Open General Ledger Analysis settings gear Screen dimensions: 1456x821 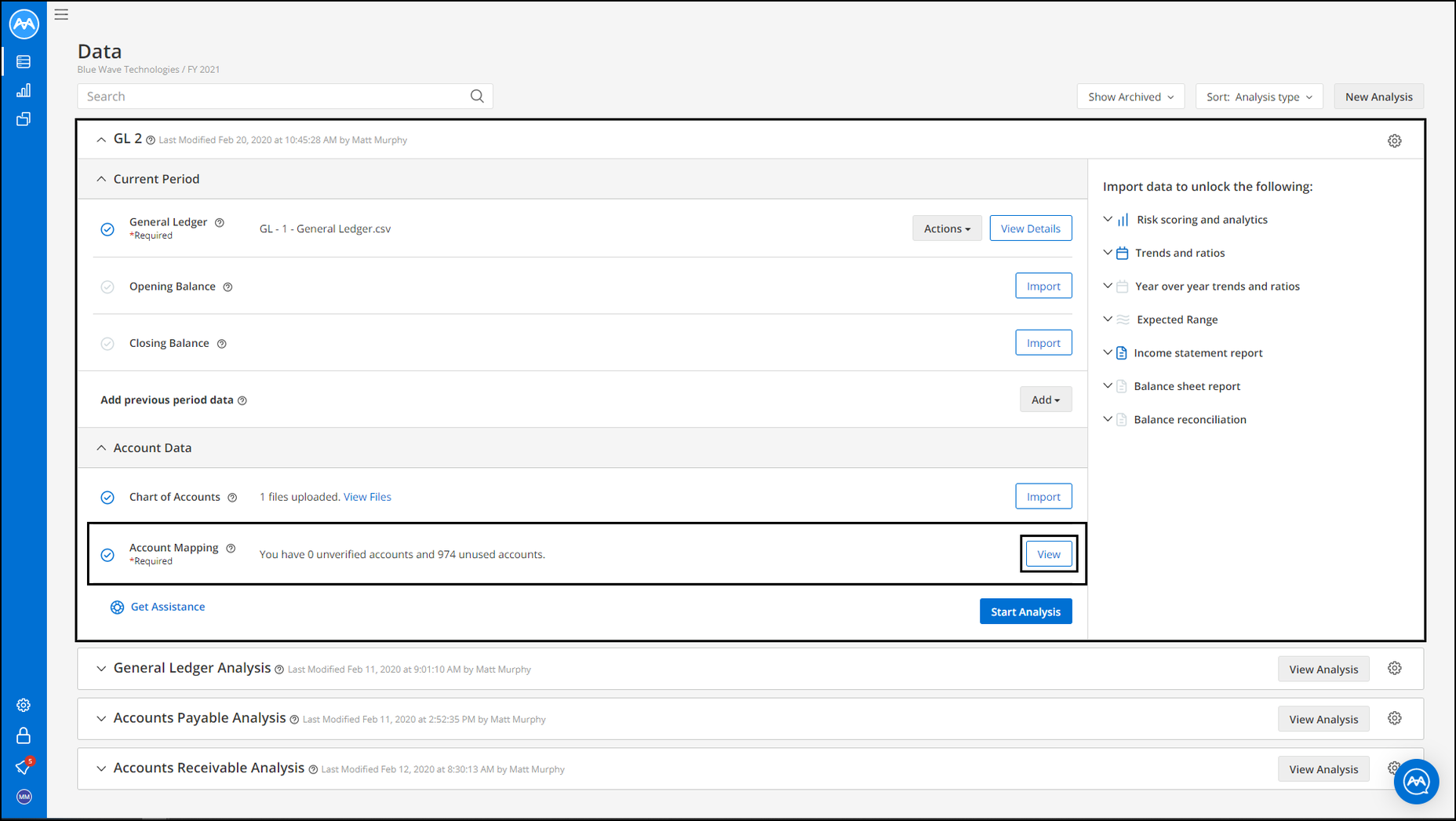[x=1394, y=668]
